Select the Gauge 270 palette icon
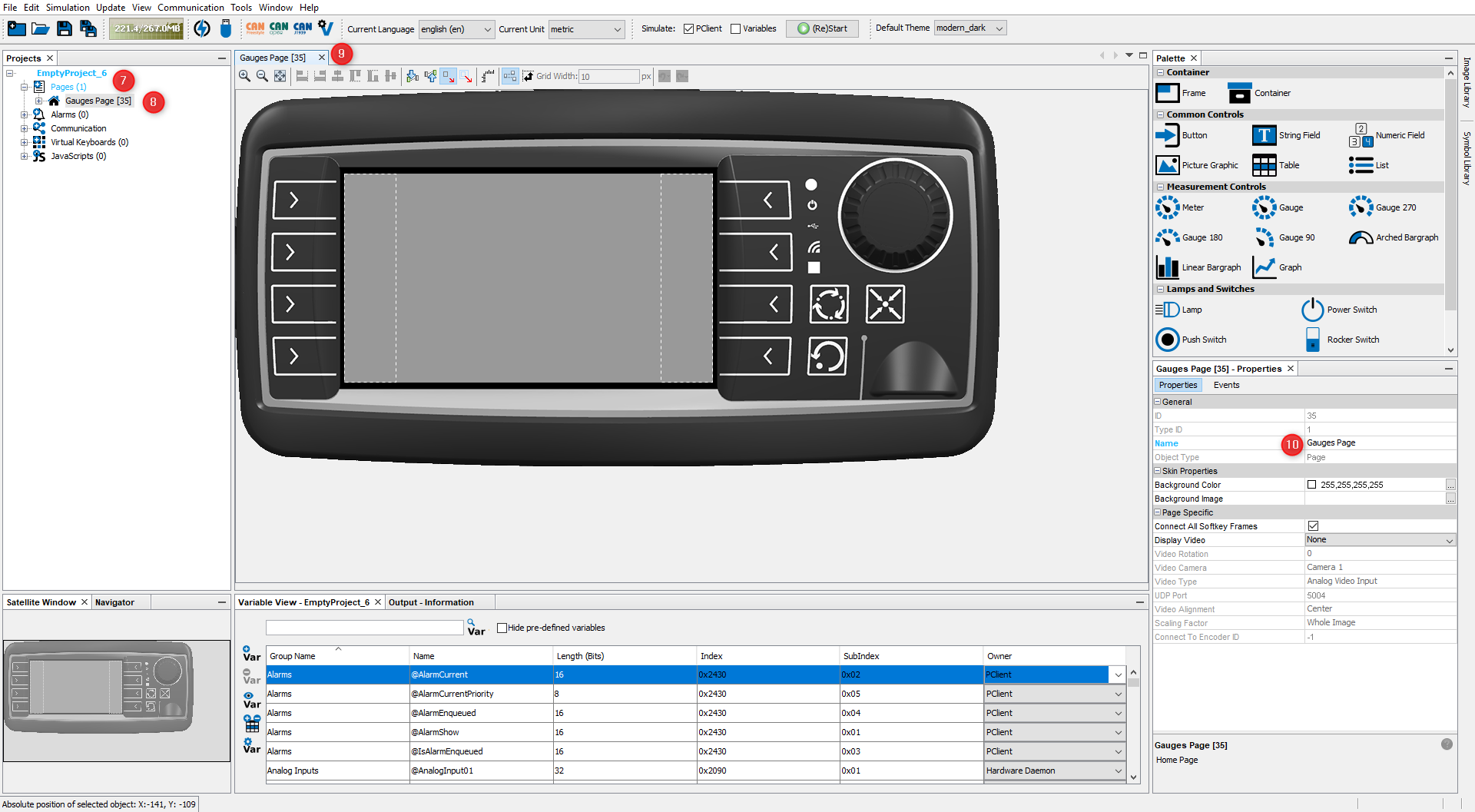Image resolution: width=1475 pixels, height=812 pixels. pos(1361,207)
